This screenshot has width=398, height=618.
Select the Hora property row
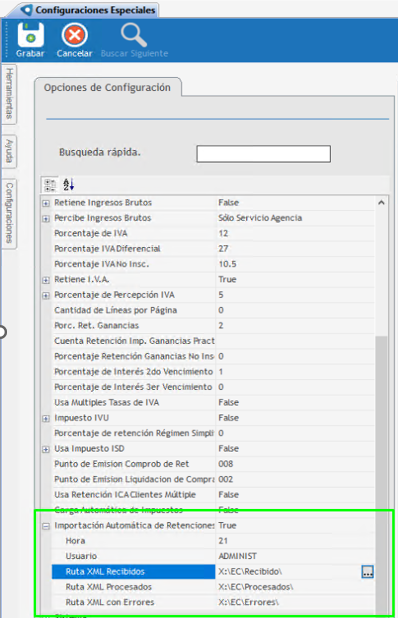click(x=213, y=541)
